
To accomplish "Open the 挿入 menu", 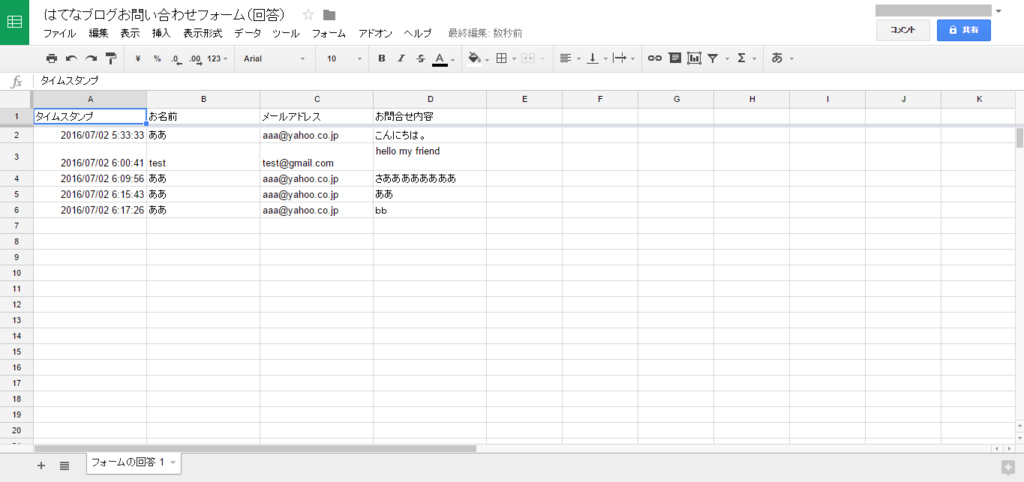I will click(161, 33).
